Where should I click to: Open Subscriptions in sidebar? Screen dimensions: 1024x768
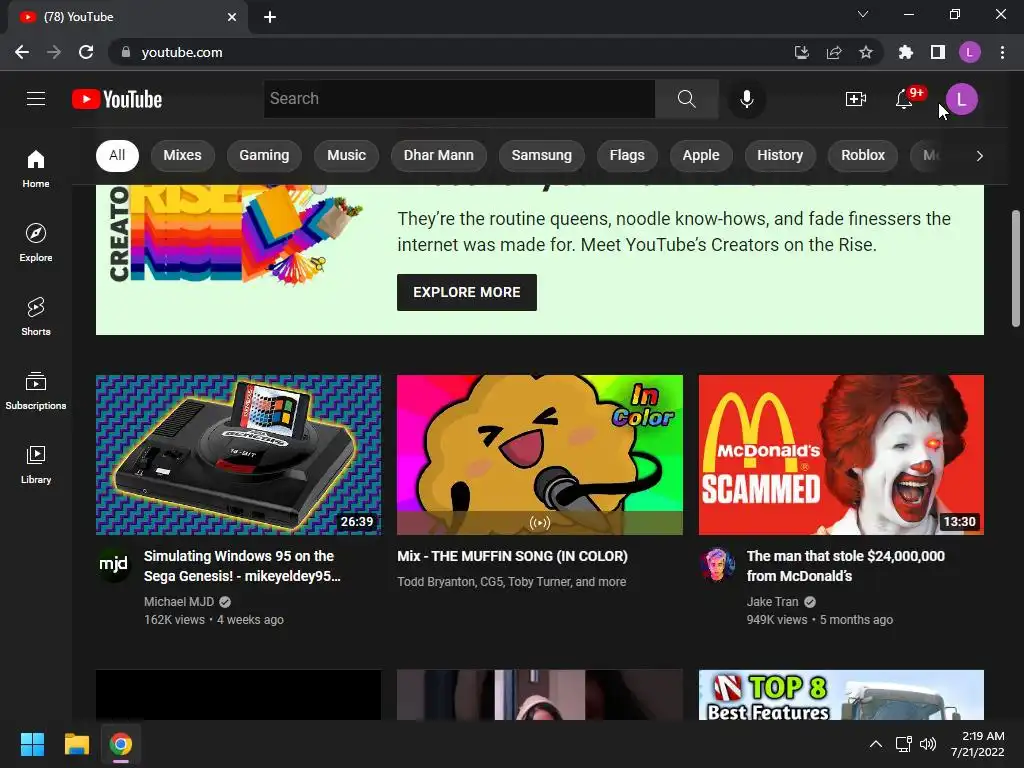(36, 390)
